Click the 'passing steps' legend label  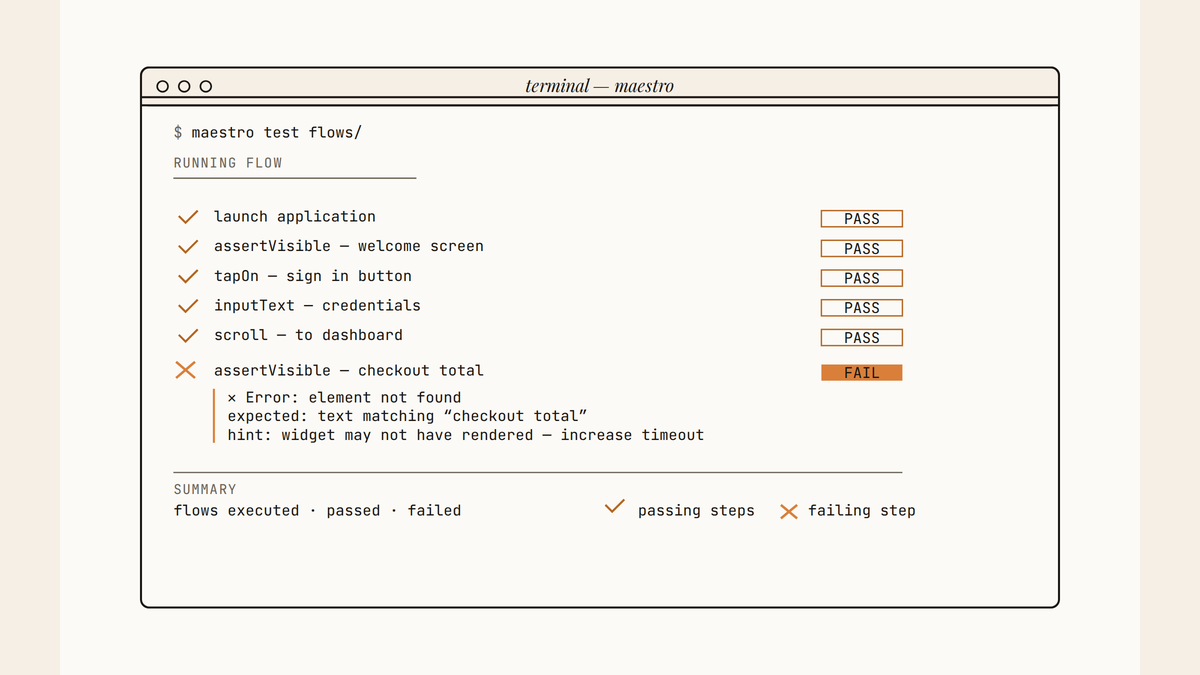tap(696, 511)
